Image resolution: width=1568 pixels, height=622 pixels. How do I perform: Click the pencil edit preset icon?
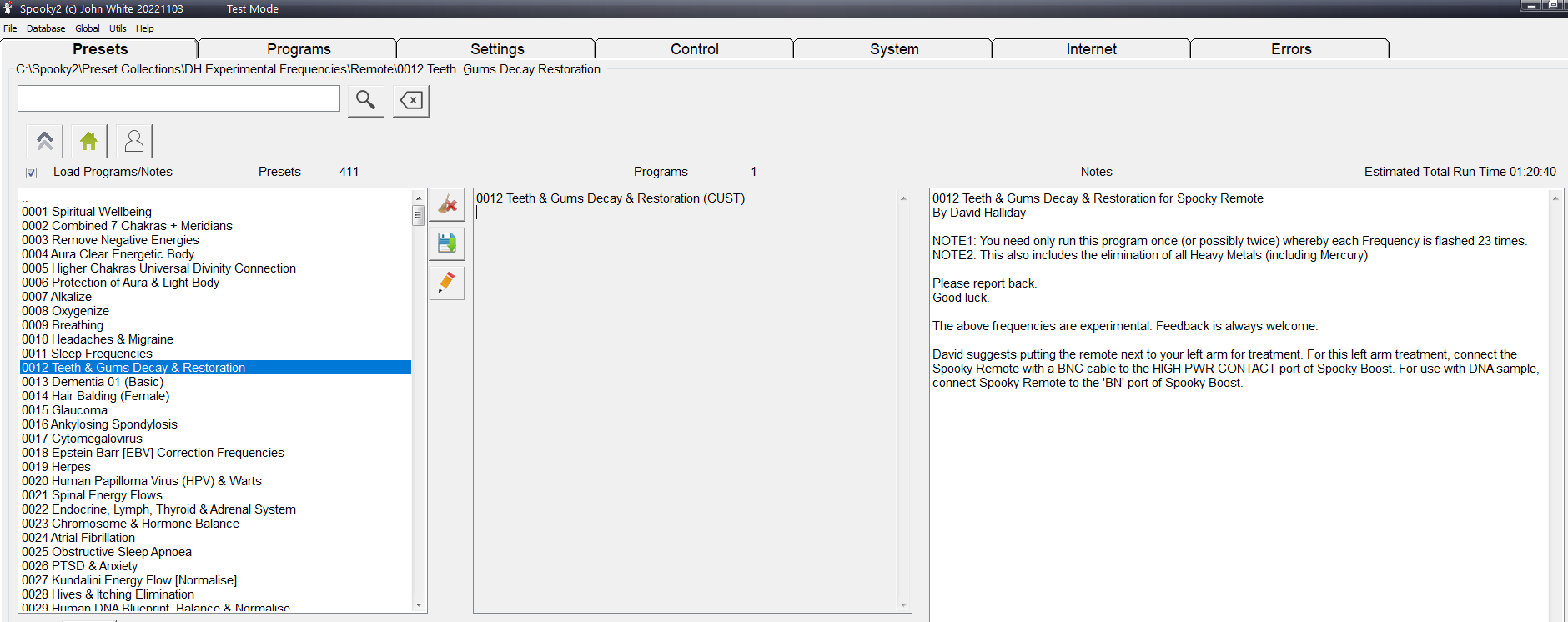[447, 283]
